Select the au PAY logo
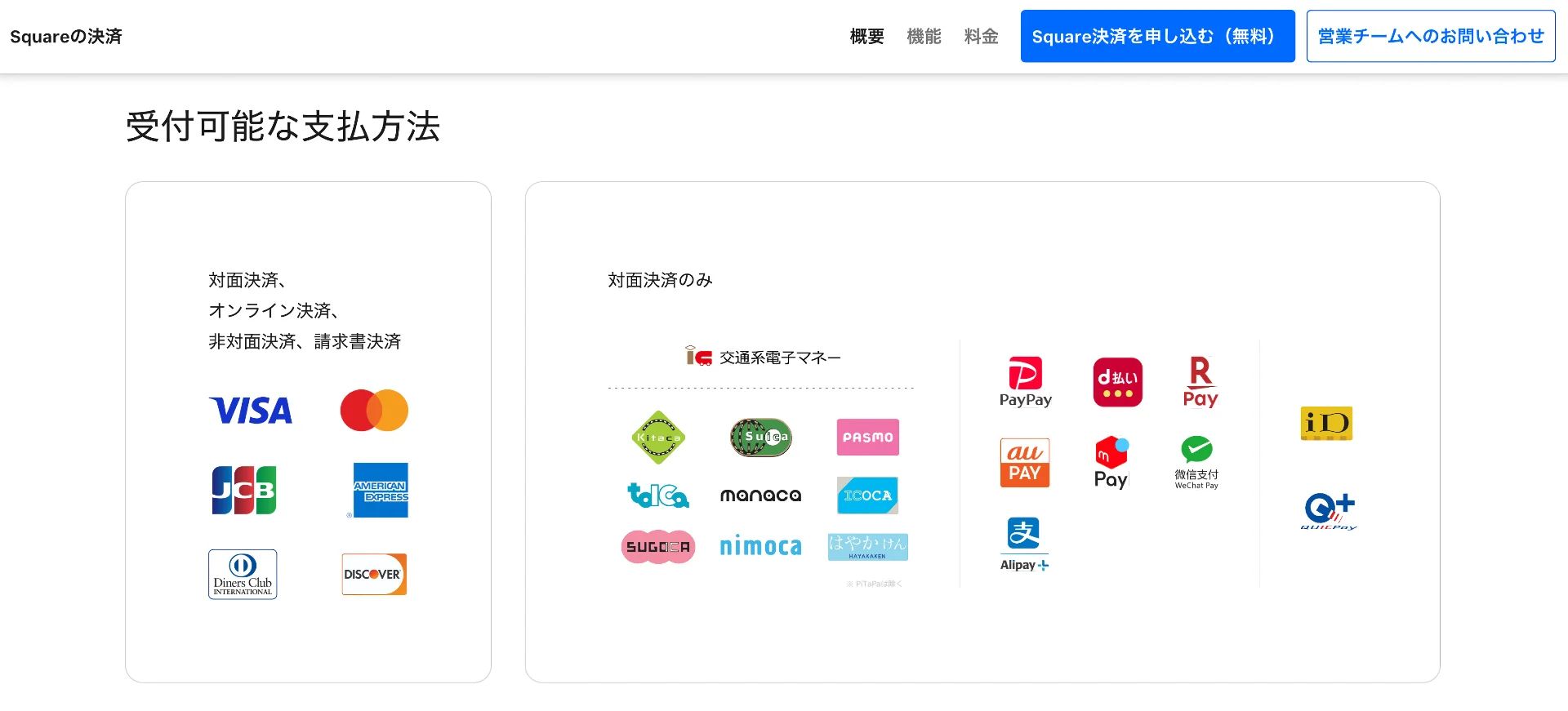The image size is (1568, 711). [1024, 463]
